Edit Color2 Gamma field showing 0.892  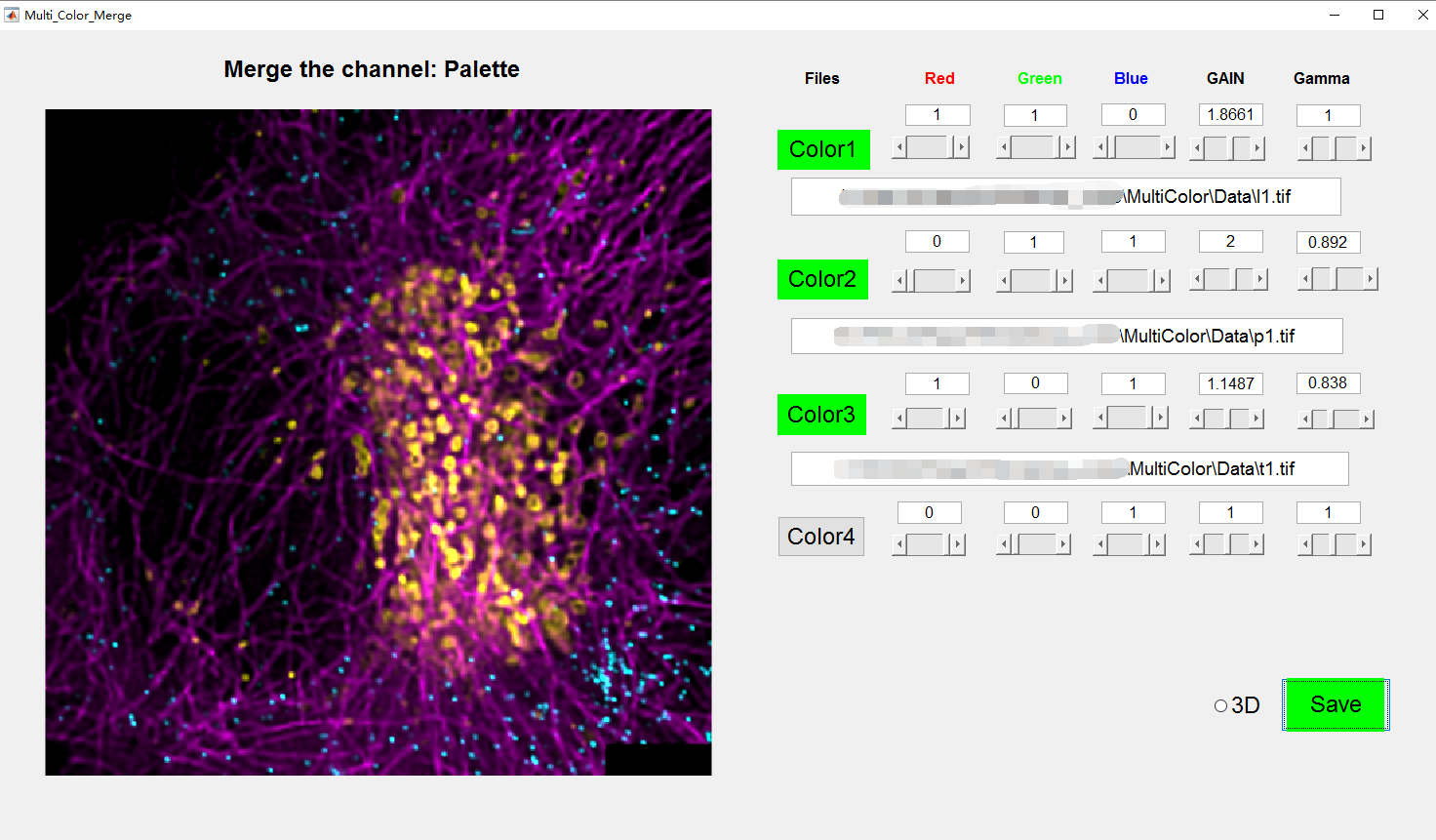click(1328, 242)
